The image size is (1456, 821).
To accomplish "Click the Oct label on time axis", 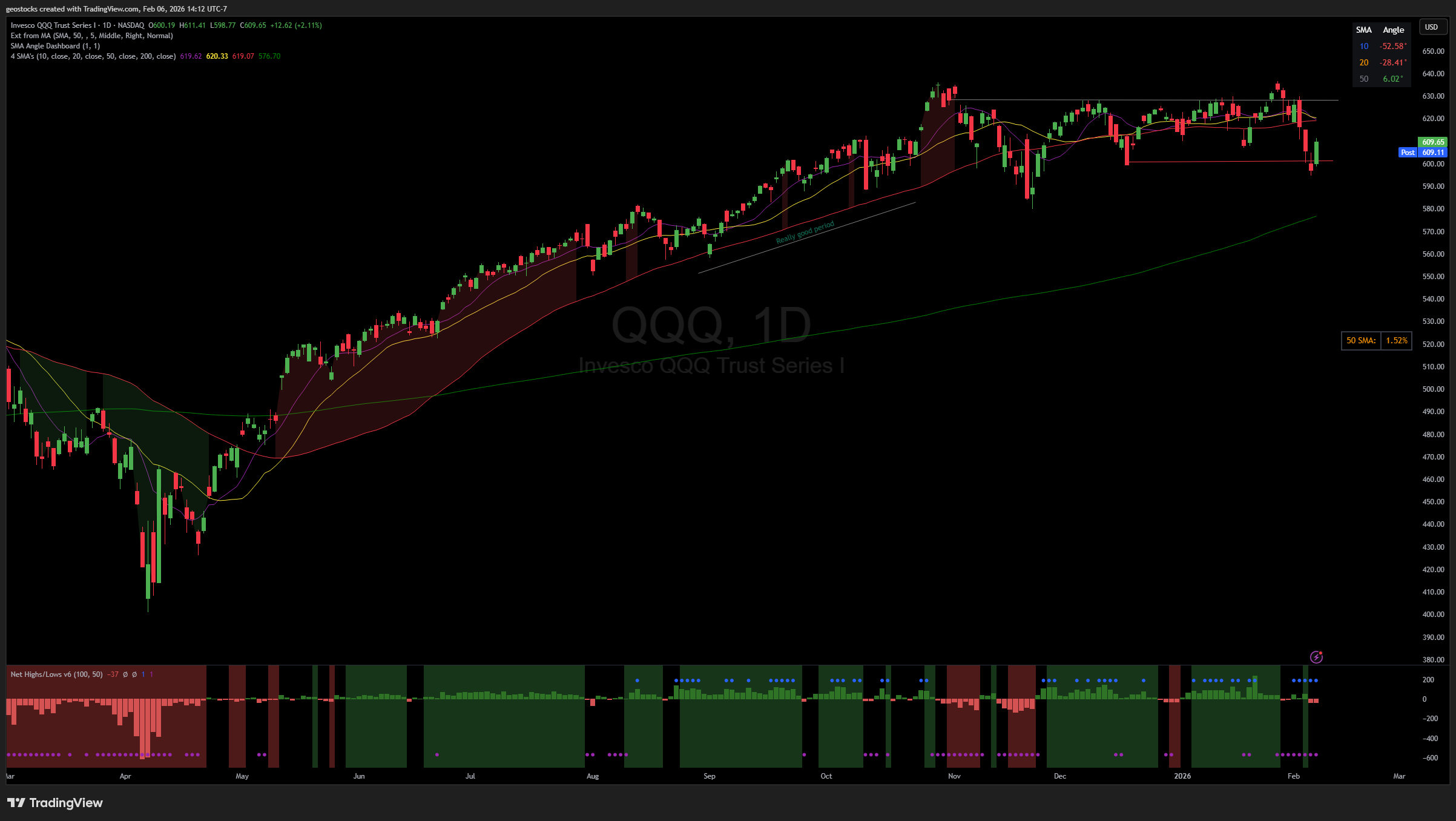I will pyautogui.click(x=826, y=776).
